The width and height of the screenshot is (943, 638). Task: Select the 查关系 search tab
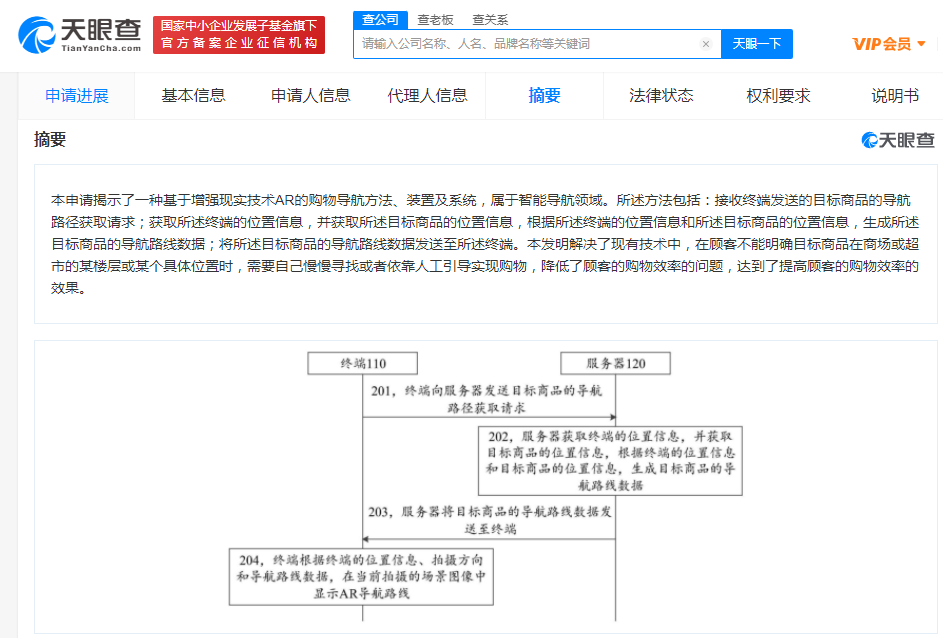click(490, 20)
